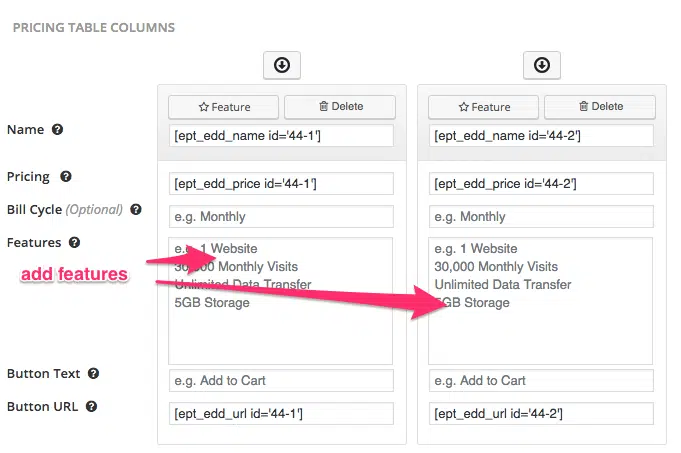Click Bill Cycle field in second column
The image size is (681, 453).
point(541,216)
